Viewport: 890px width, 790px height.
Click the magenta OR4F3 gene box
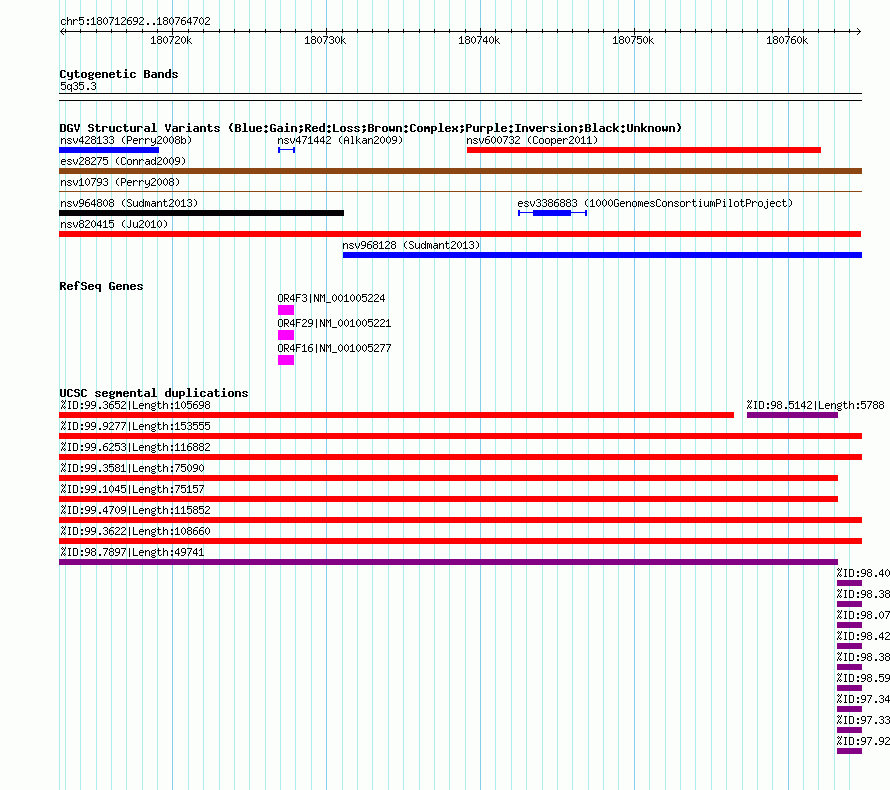click(286, 310)
